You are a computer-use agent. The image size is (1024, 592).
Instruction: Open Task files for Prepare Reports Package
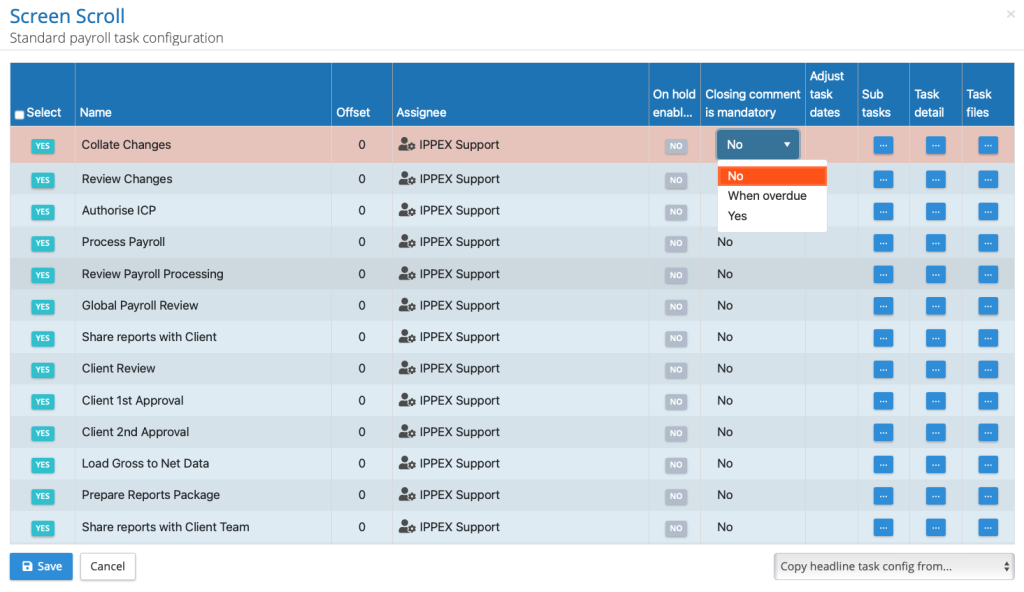pyautogui.click(x=987, y=496)
